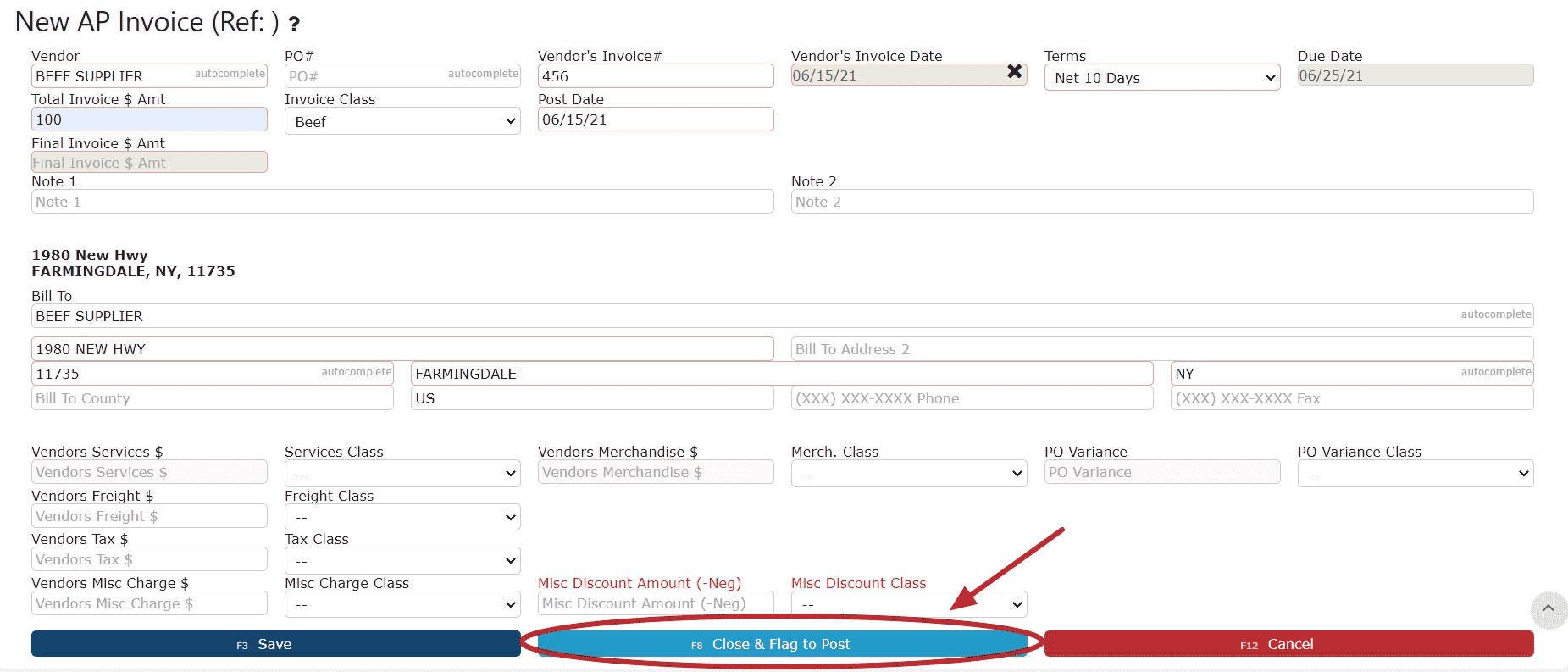Select the Vendor's Invoice# field
Viewport: 1568px width, 672px height.
[x=655, y=76]
